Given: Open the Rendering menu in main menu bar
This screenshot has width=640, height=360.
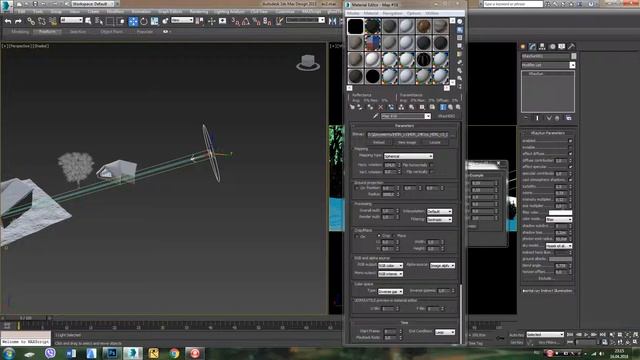Looking at the screenshot, I should (x=198, y=12).
